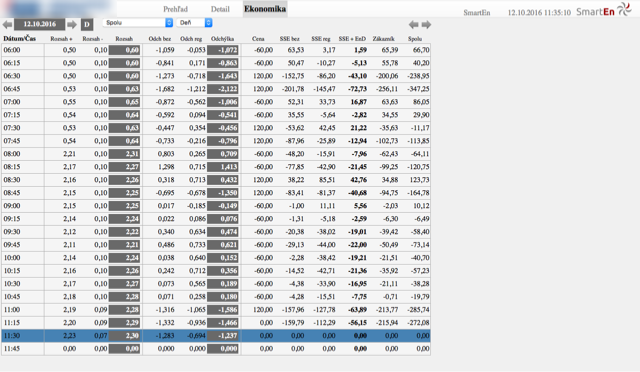The image size is (640, 372).
Task: Select the 08:15 time row
Action: pyautogui.click(x=216, y=167)
